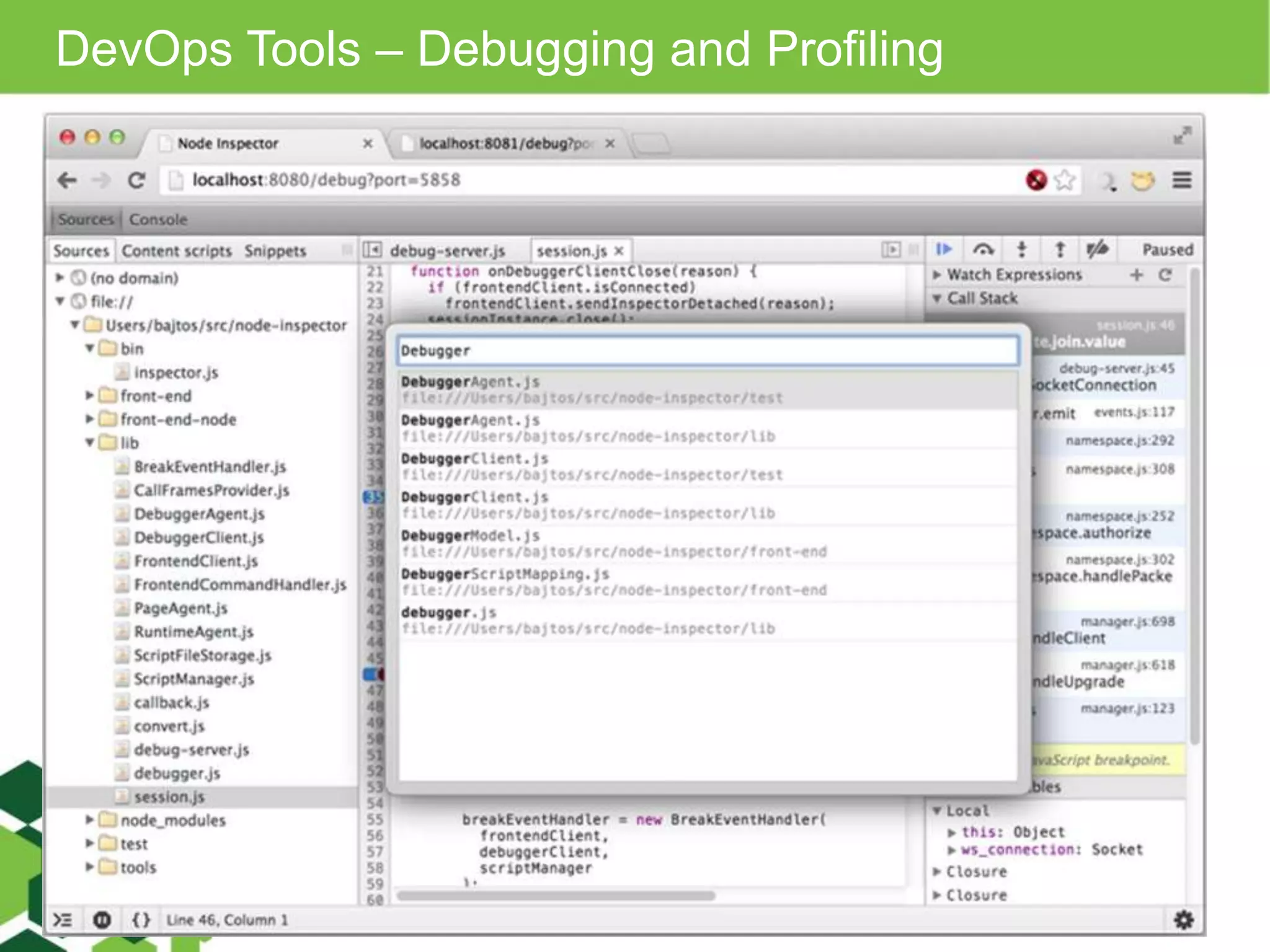The width and height of the screenshot is (1270, 952).
Task: Choose DebuggerScriptMapping.js search result
Action: (x=708, y=582)
